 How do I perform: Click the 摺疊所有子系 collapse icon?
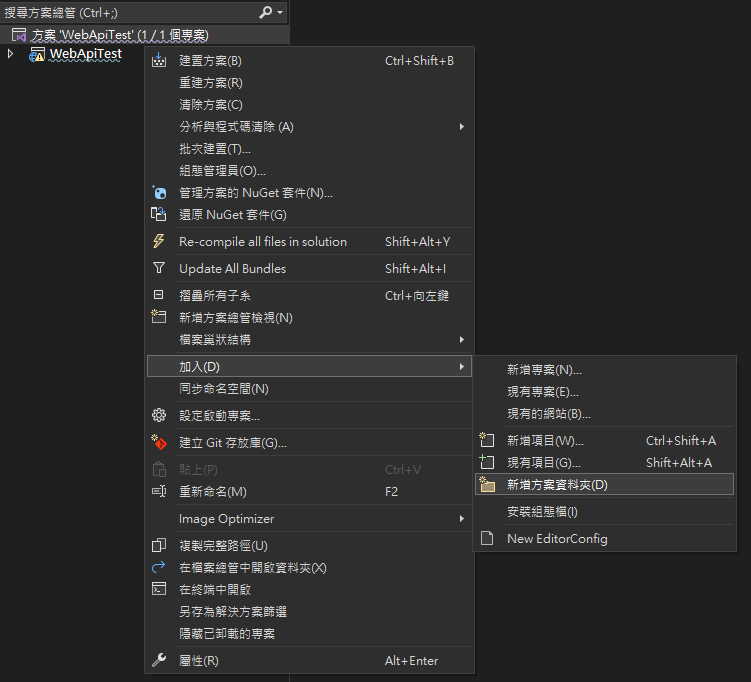coord(159,295)
